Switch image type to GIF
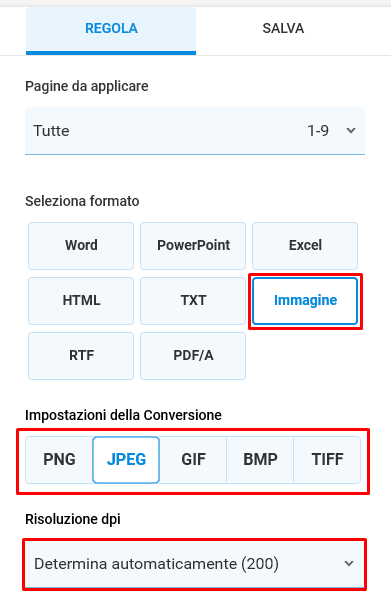 click(x=193, y=460)
